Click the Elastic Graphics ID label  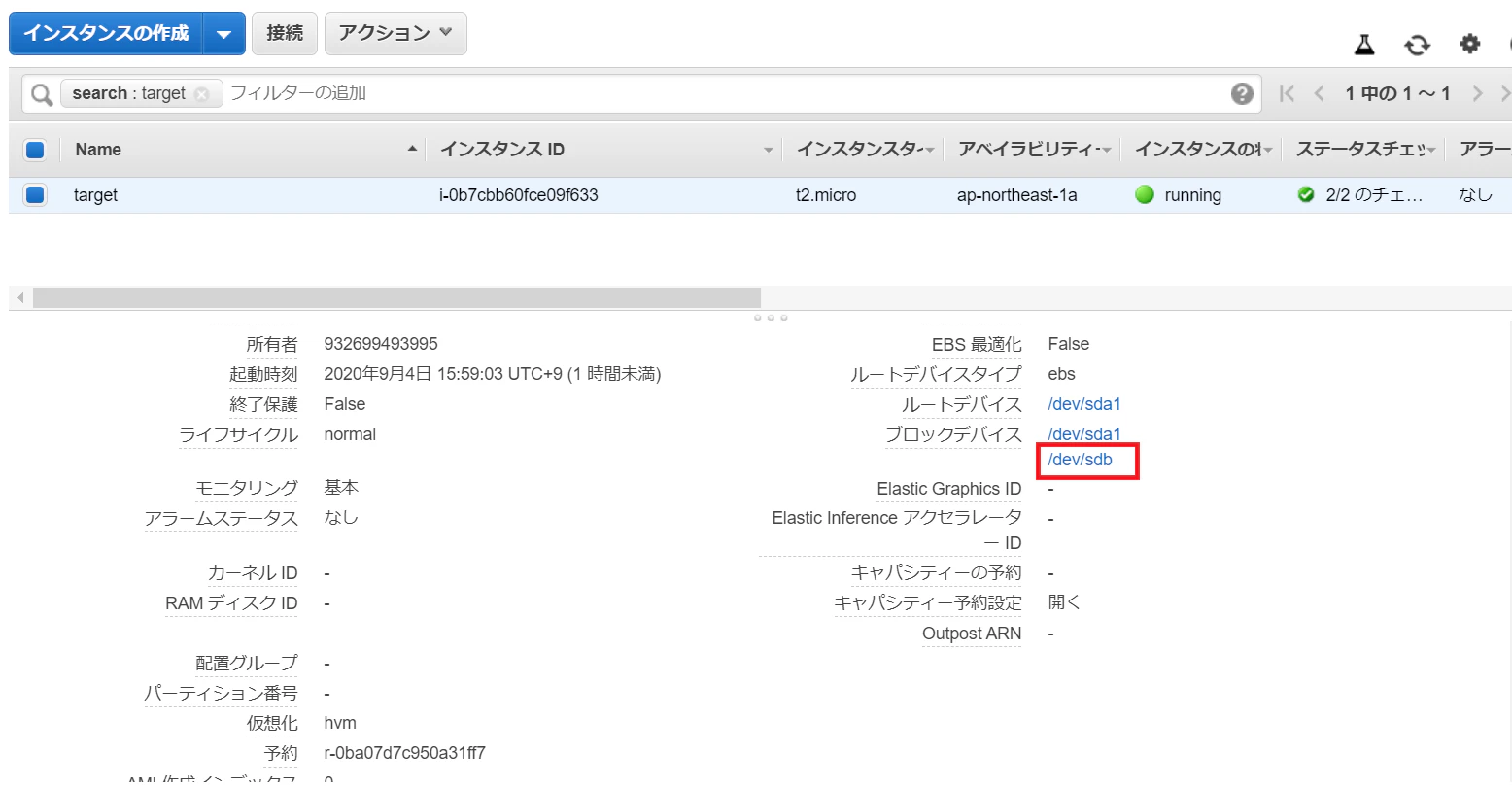point(949,489)
